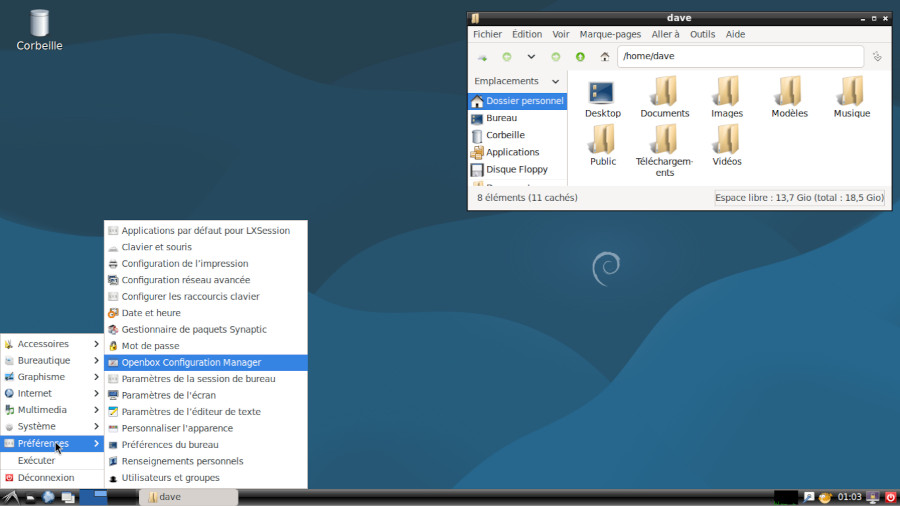Launch file manager from taskbar quick launch
This screenshot has height=506, width=900.
coord(30,497)
